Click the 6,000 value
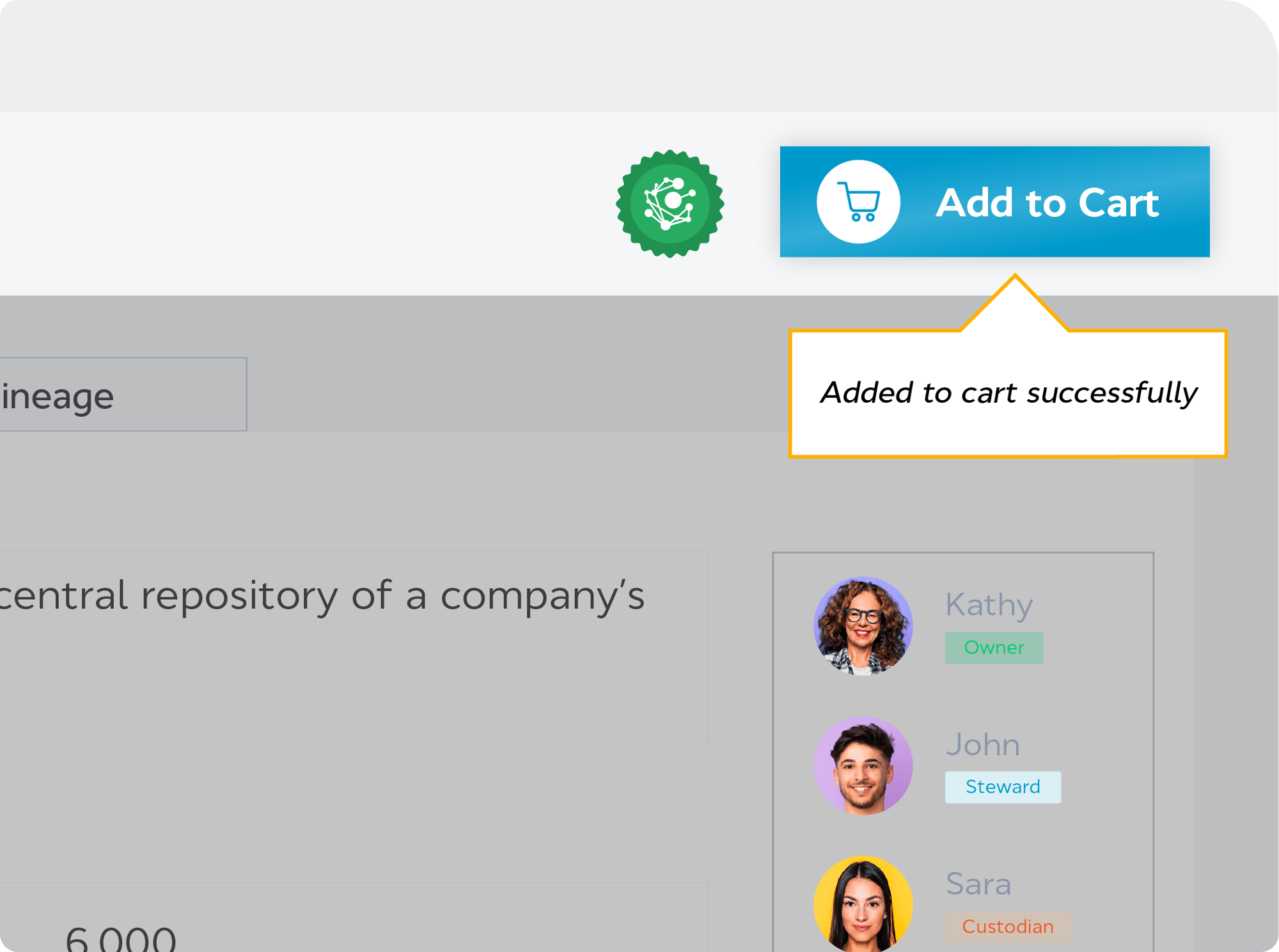 (120, 939)
